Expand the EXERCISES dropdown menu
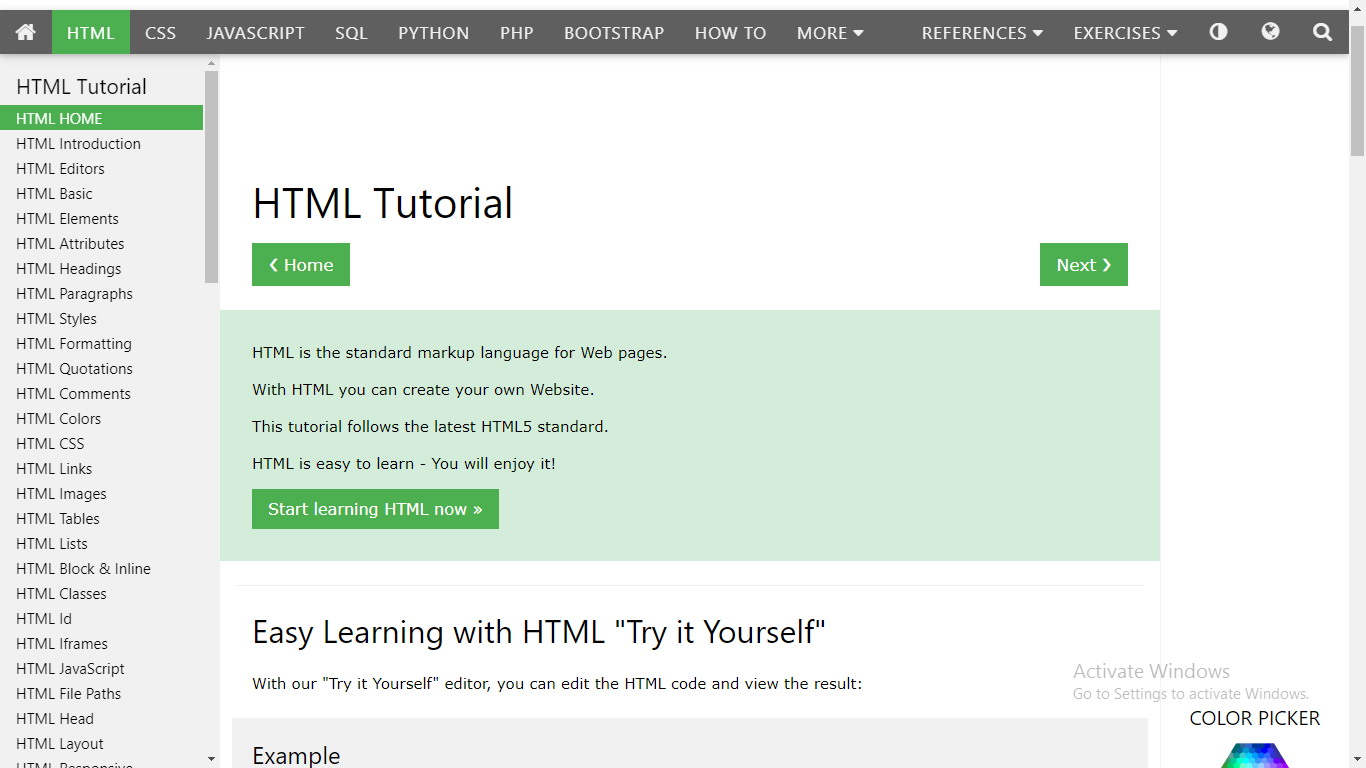 (1125, 32)
